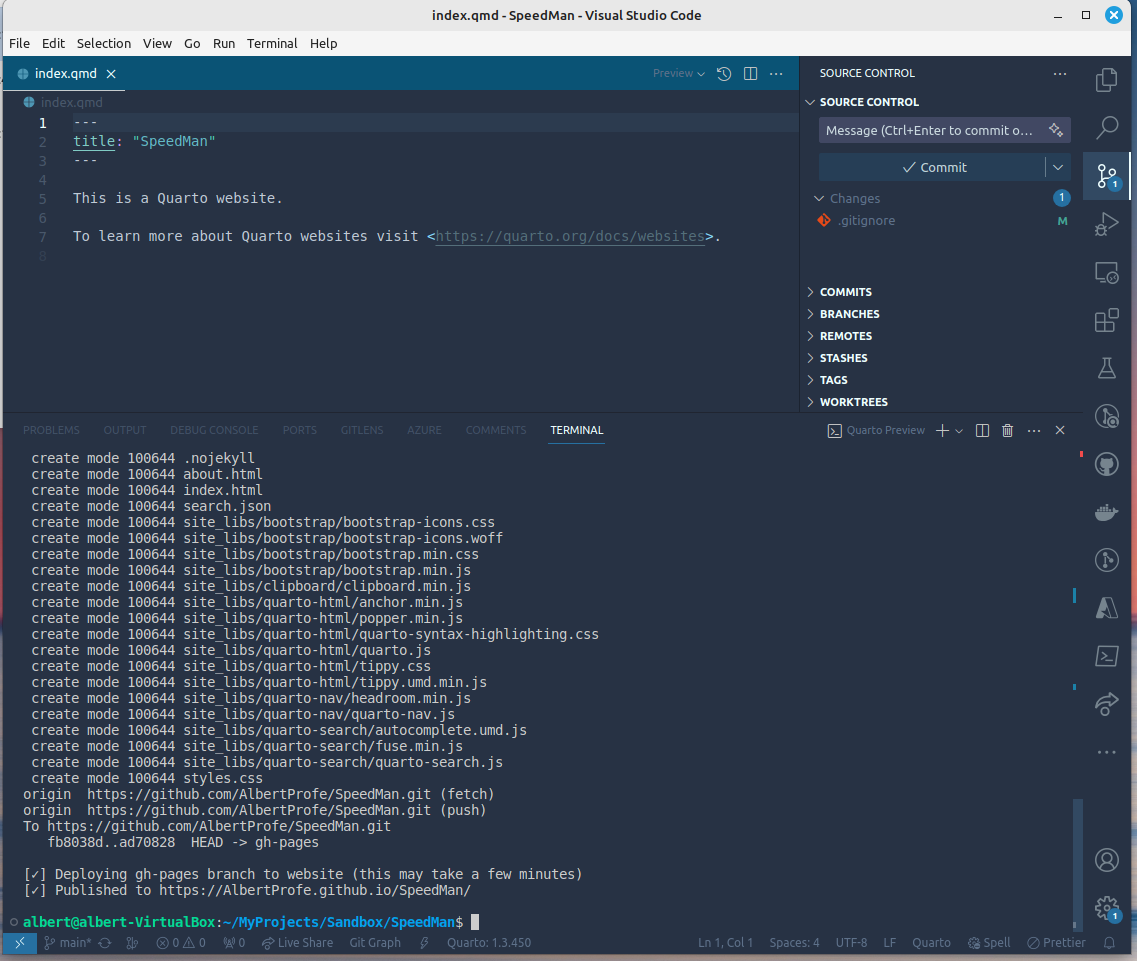Open Run and Debug view
The width and height of the screenshot is (1137, 961).
point(1107,224)
